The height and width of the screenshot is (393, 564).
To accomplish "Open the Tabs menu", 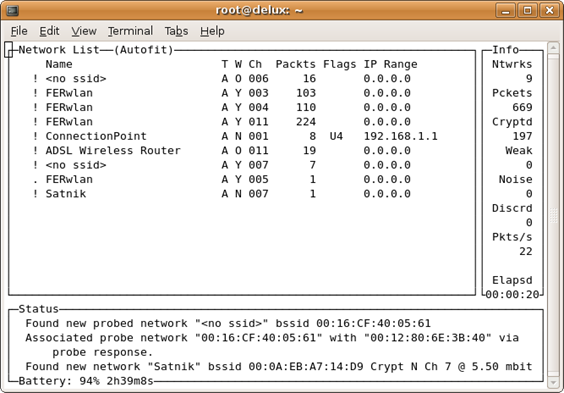I will (176, 31).
